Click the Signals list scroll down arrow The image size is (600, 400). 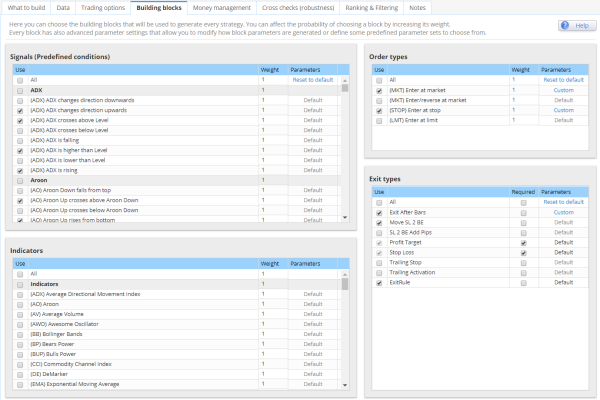(345, 217)
